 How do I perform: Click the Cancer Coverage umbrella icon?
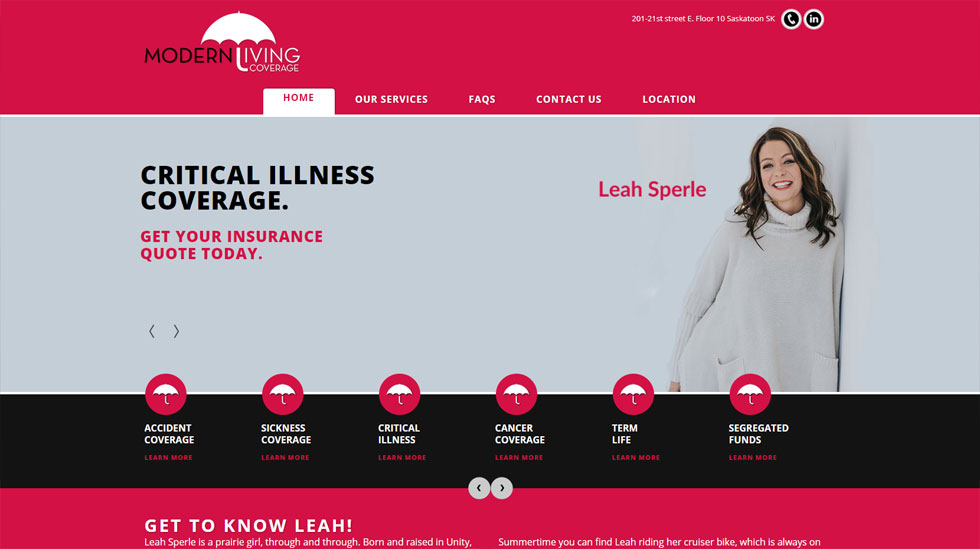[516, 394]
